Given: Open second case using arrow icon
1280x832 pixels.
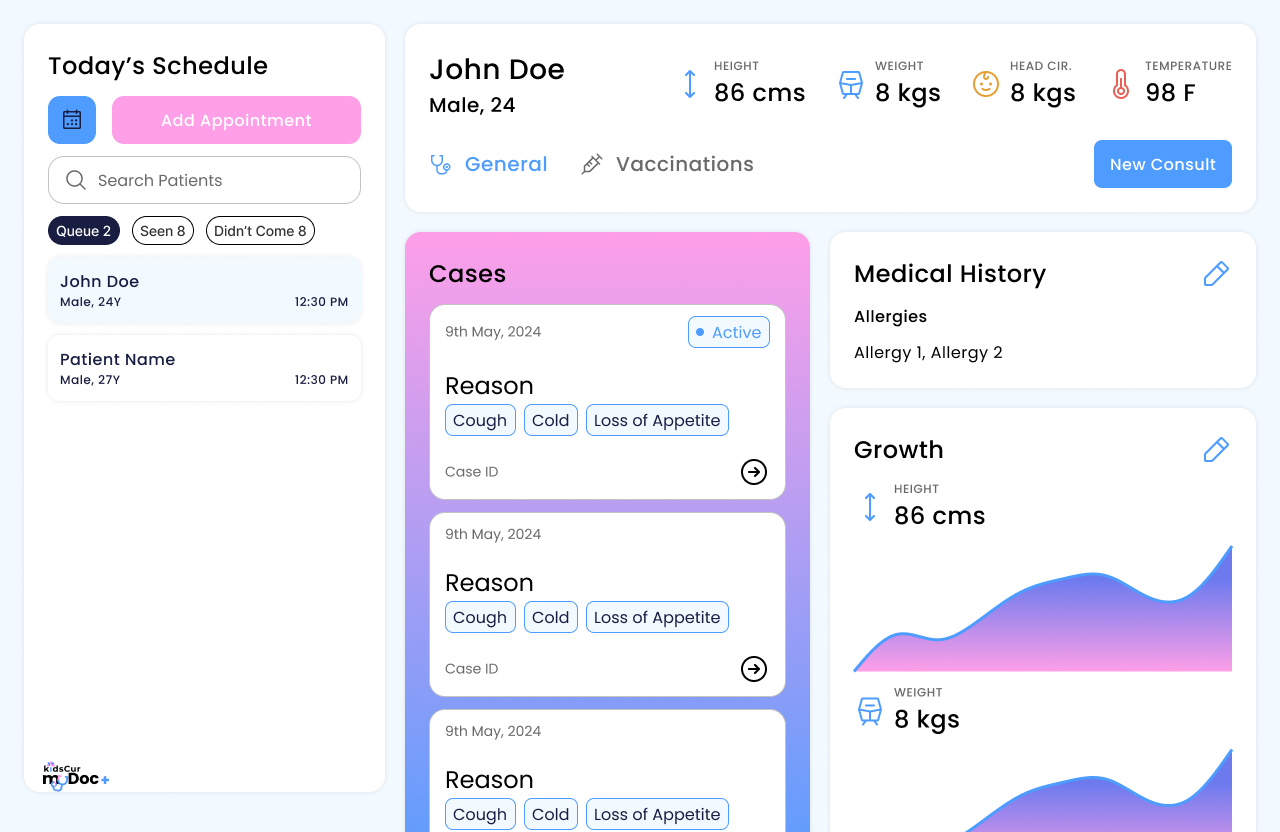Looking at the screenshot, I should [754, 669].
